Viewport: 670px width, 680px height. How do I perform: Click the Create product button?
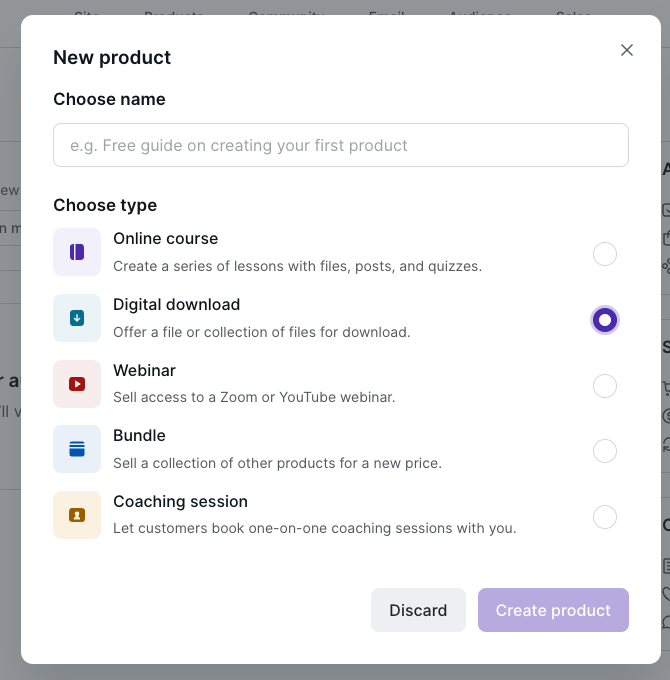553,610
